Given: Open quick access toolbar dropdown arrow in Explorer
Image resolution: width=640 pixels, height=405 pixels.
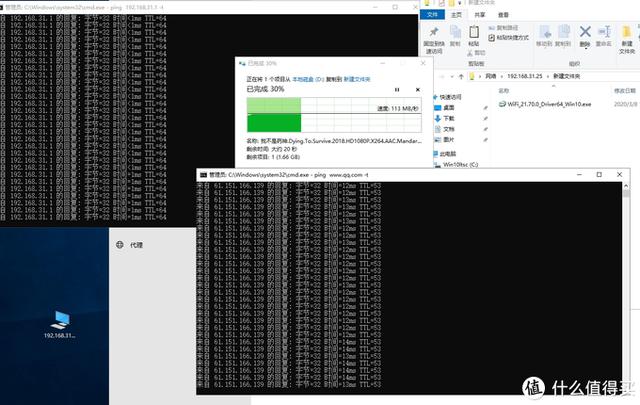Looking at the screenshot, I should [460, 3].
